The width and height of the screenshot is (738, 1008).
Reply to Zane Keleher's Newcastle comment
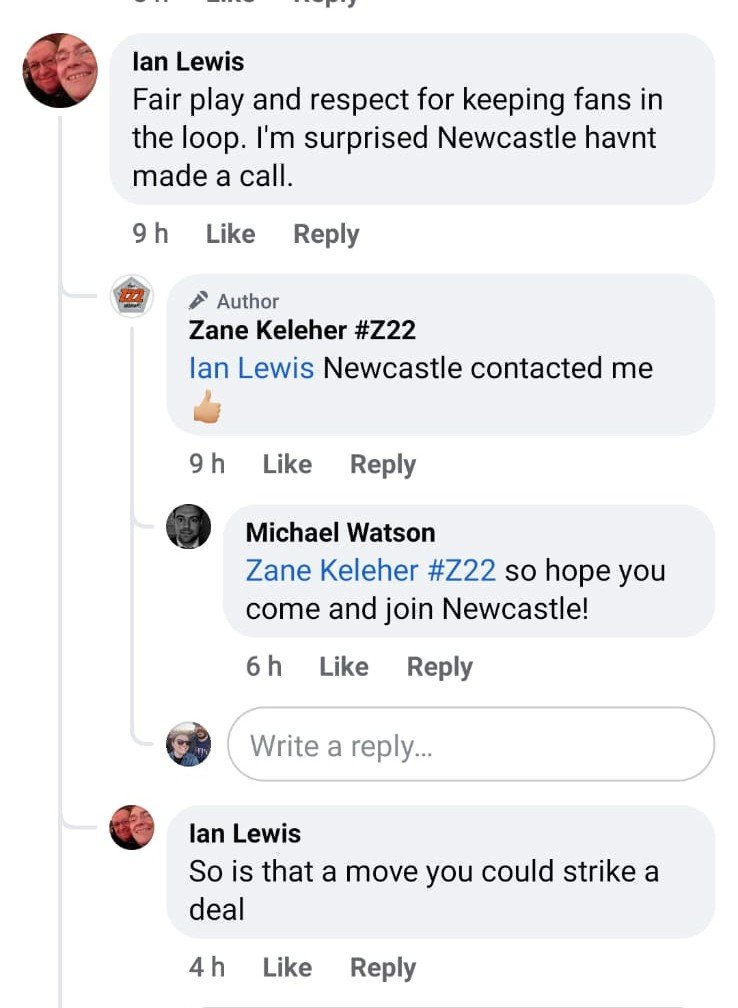pos(383,464)
